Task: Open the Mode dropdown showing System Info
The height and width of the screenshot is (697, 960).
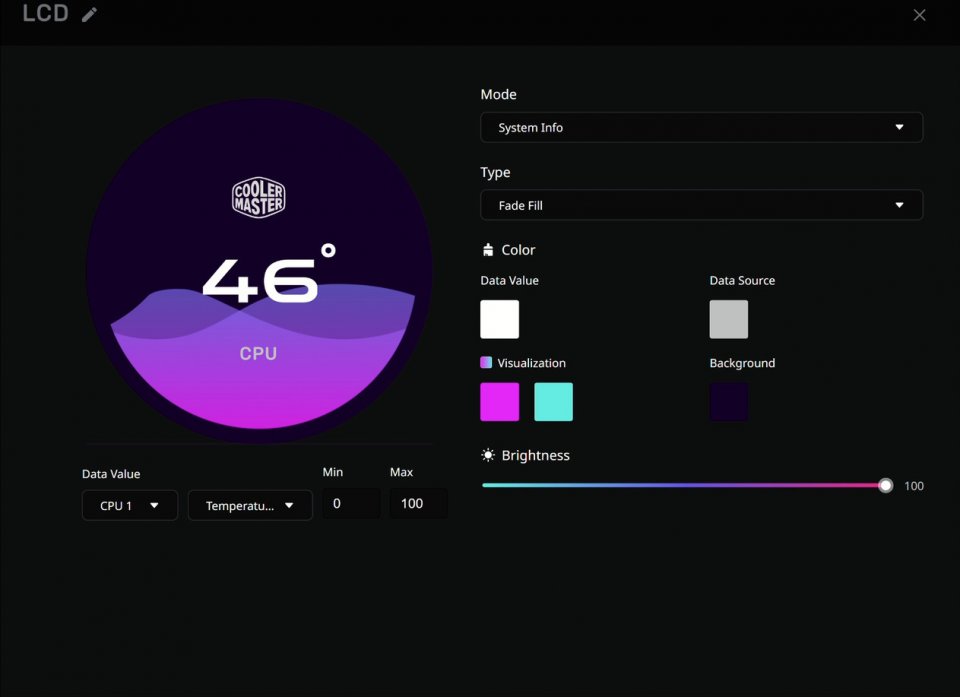Action: click(701, 128)
